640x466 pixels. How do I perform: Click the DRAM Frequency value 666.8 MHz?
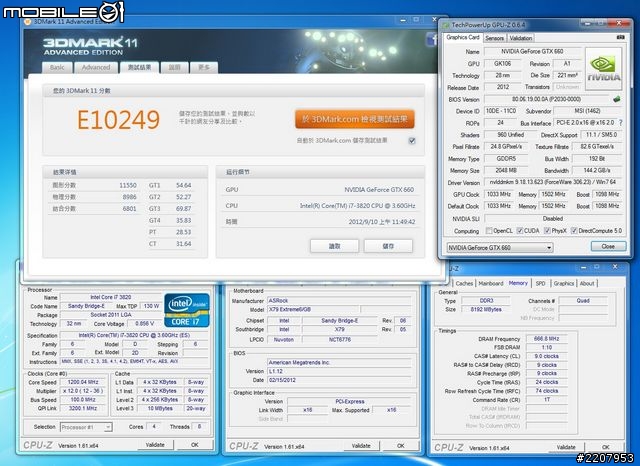click(547, 339)
